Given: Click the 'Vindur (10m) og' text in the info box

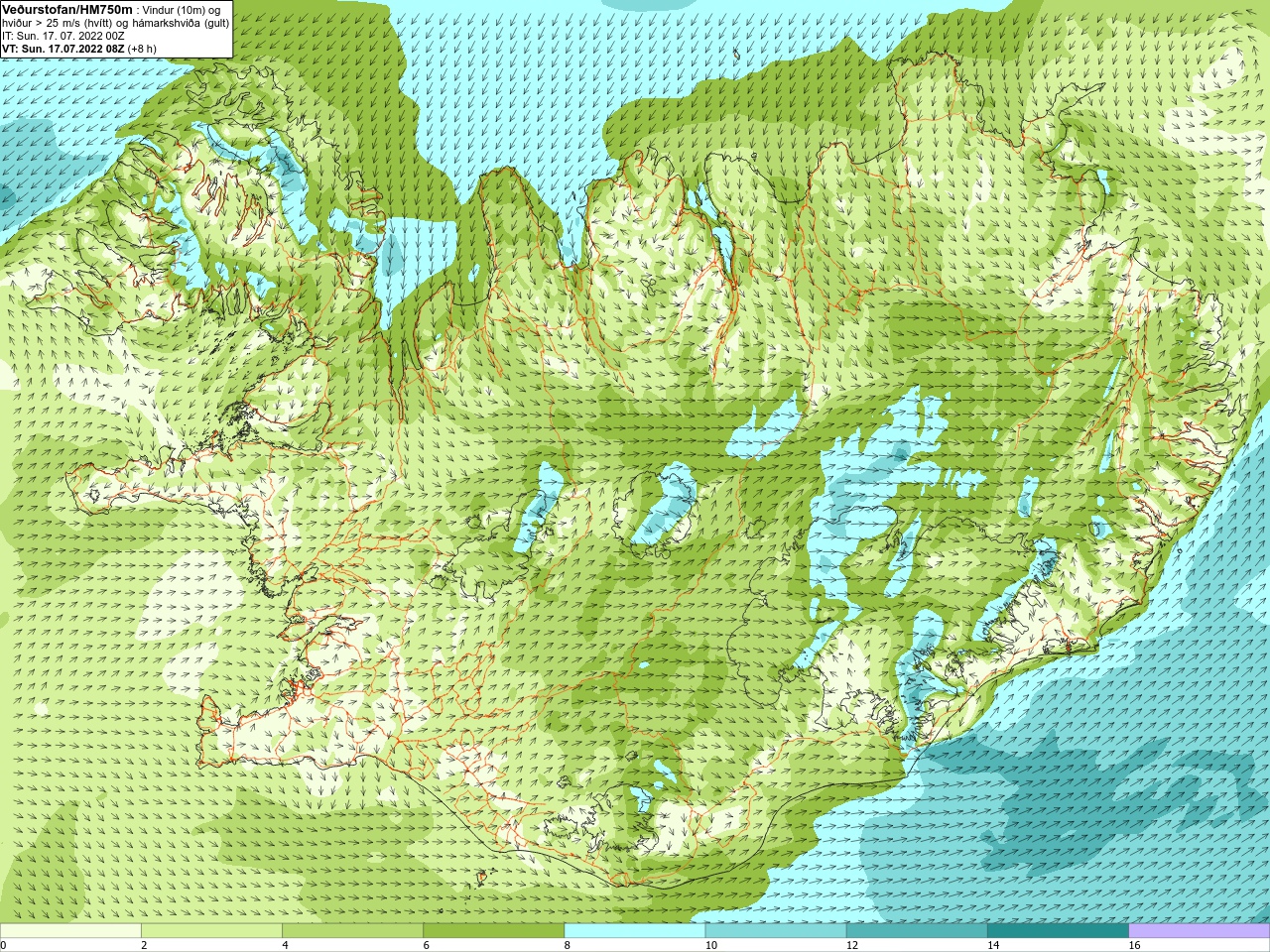Looking at the screenshot, I should [x=182, y=10].
